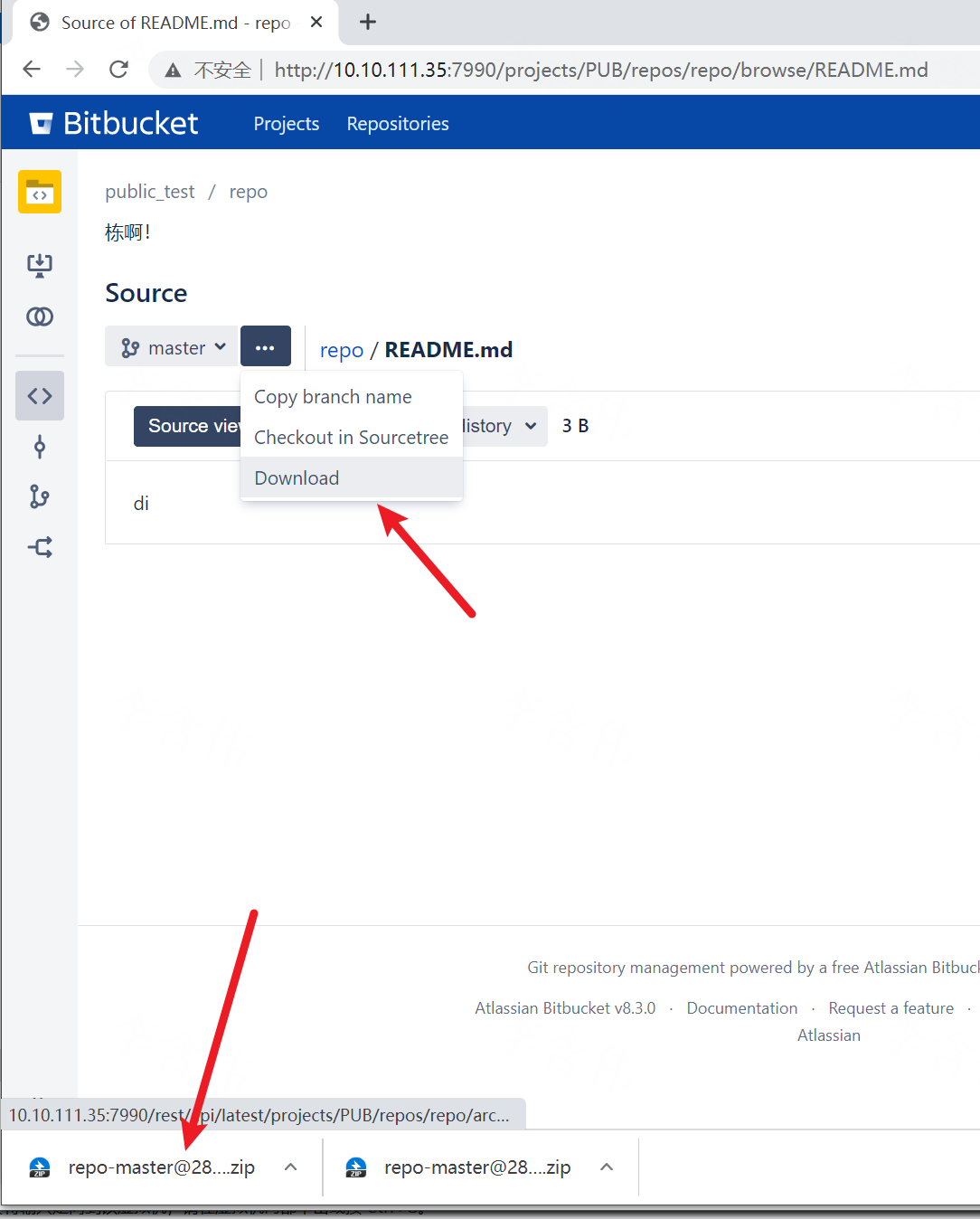980x1219 pixels.
Task: Select the Source code sidebar icon
Action: tap(40, 396)
